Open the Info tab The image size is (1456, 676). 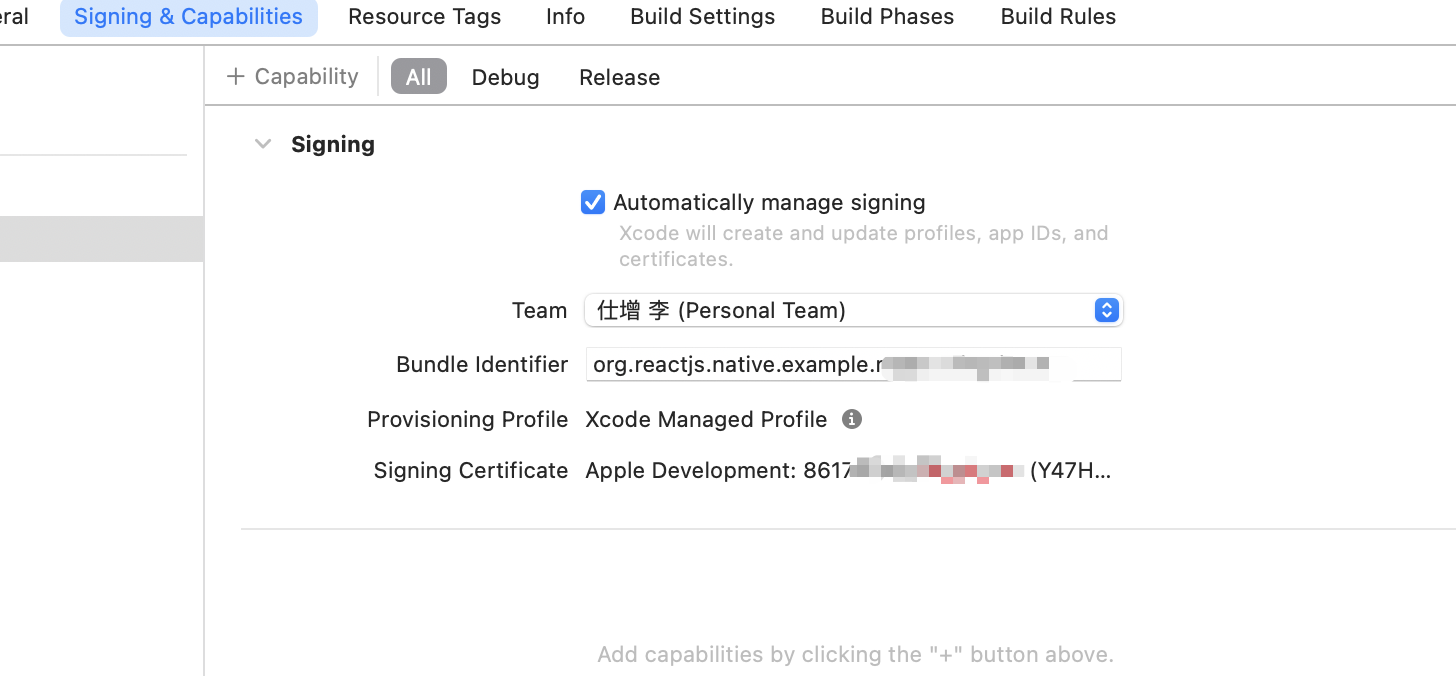click(565, 17)
